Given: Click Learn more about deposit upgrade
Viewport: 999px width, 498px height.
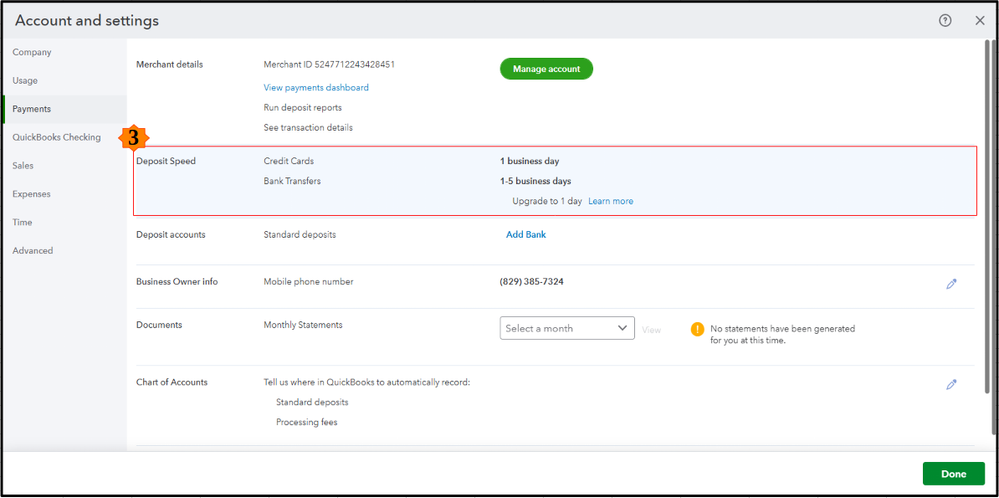Looking at the screenshot, I should tap(610, 201).
